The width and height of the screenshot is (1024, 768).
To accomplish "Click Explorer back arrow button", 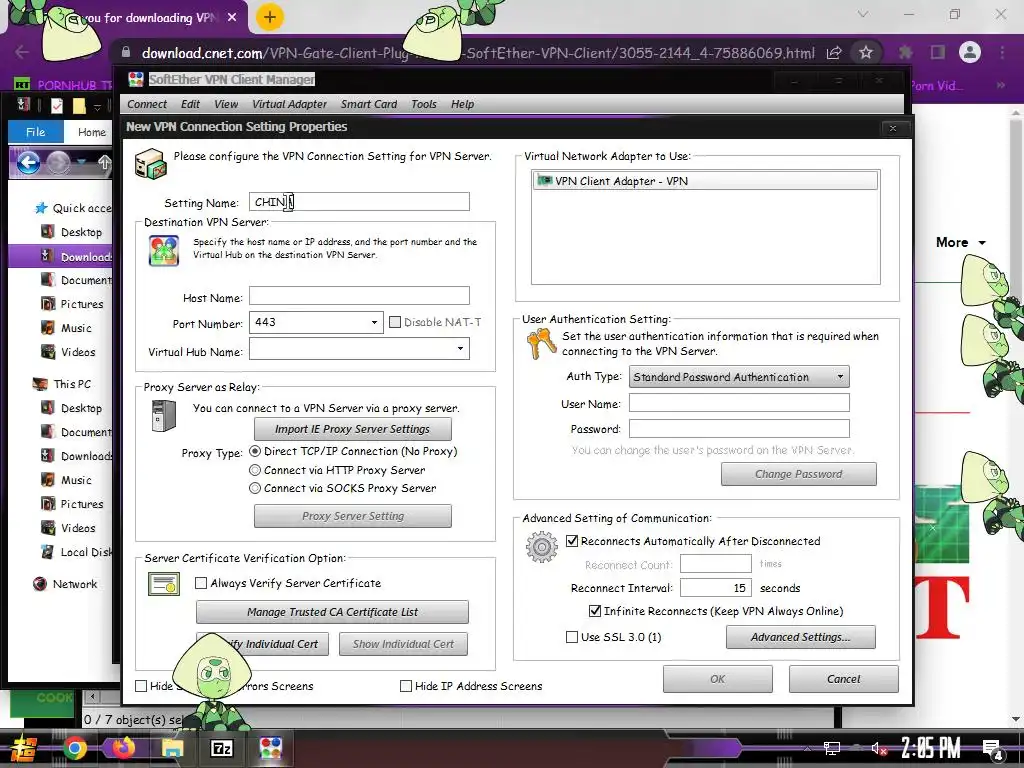I will [x=28, y=162].
